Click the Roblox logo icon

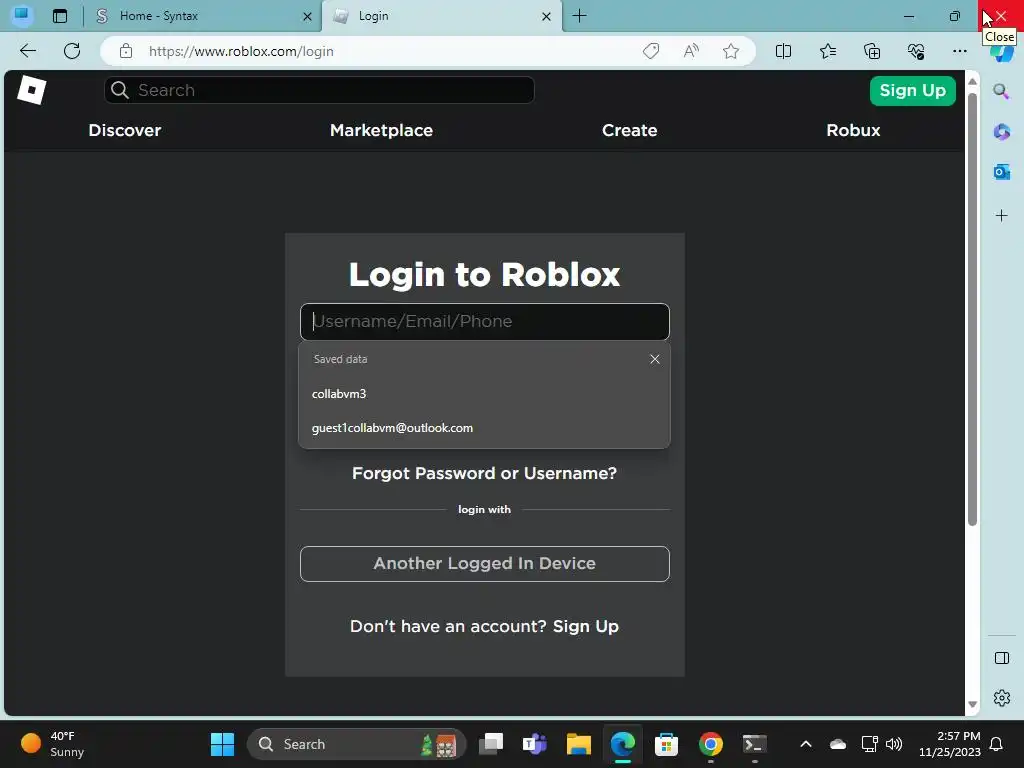tap(31, 90)
